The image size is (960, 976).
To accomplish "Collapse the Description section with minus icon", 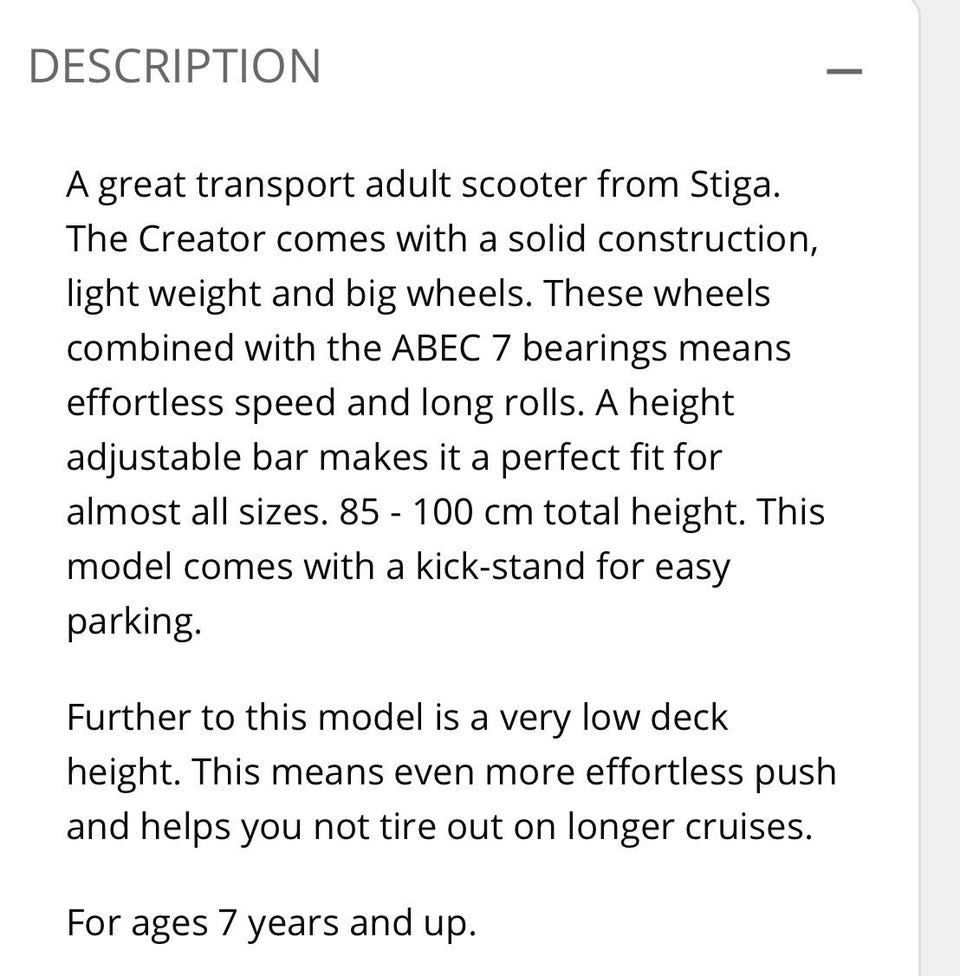I will (844, 72).
